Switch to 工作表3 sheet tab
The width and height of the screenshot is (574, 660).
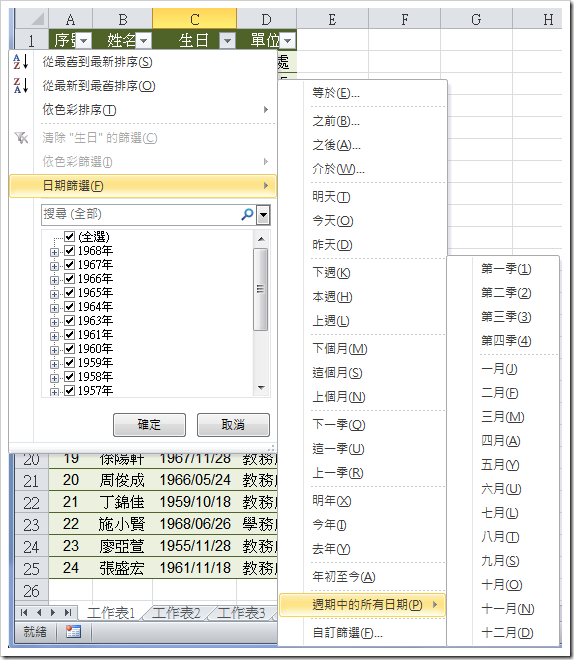pyautogui.click(x=241, y=613)
